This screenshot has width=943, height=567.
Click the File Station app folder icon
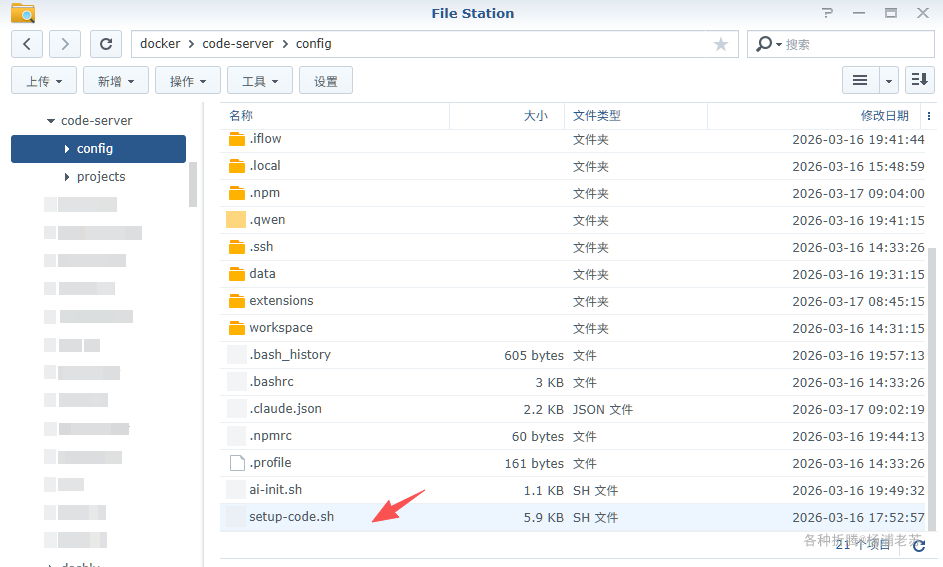pos(23,13)
